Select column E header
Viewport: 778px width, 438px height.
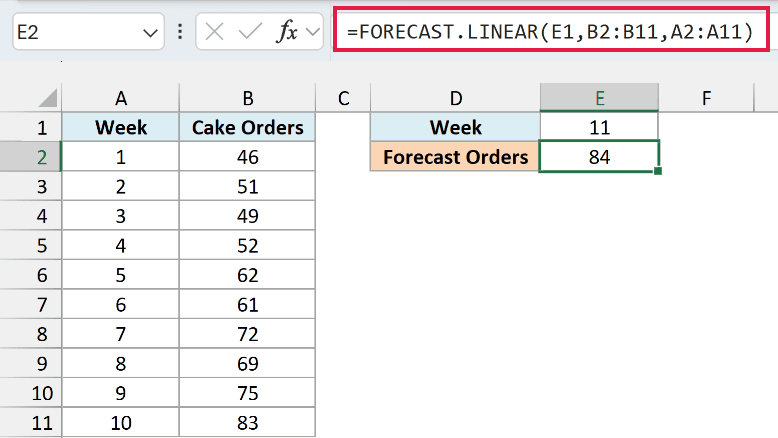click(599, 98)
